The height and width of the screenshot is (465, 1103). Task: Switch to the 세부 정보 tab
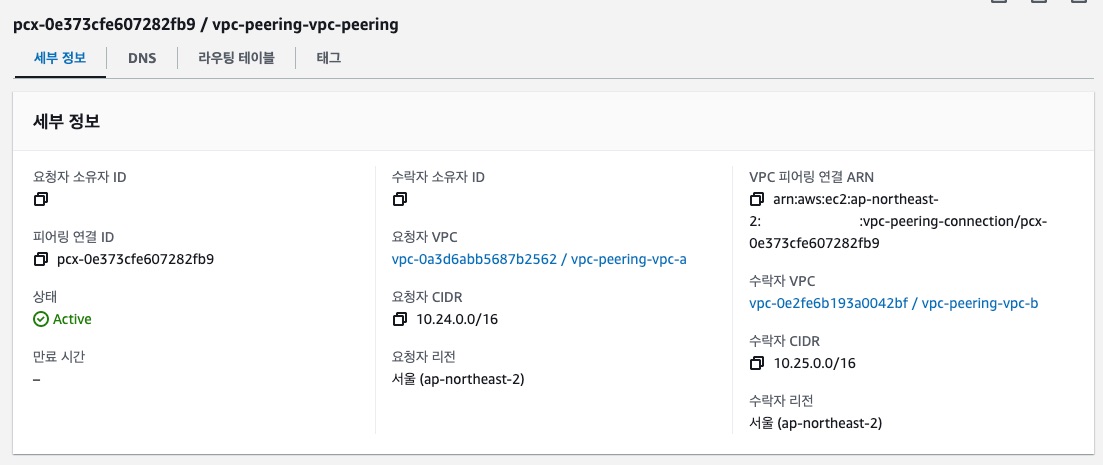click(x=60, y=58)
